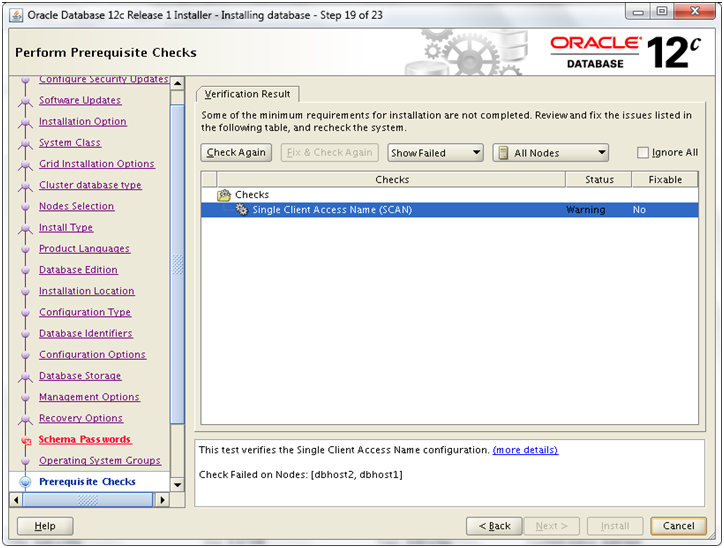
Task: Click the Check Again button
Action: pos(236,152)
